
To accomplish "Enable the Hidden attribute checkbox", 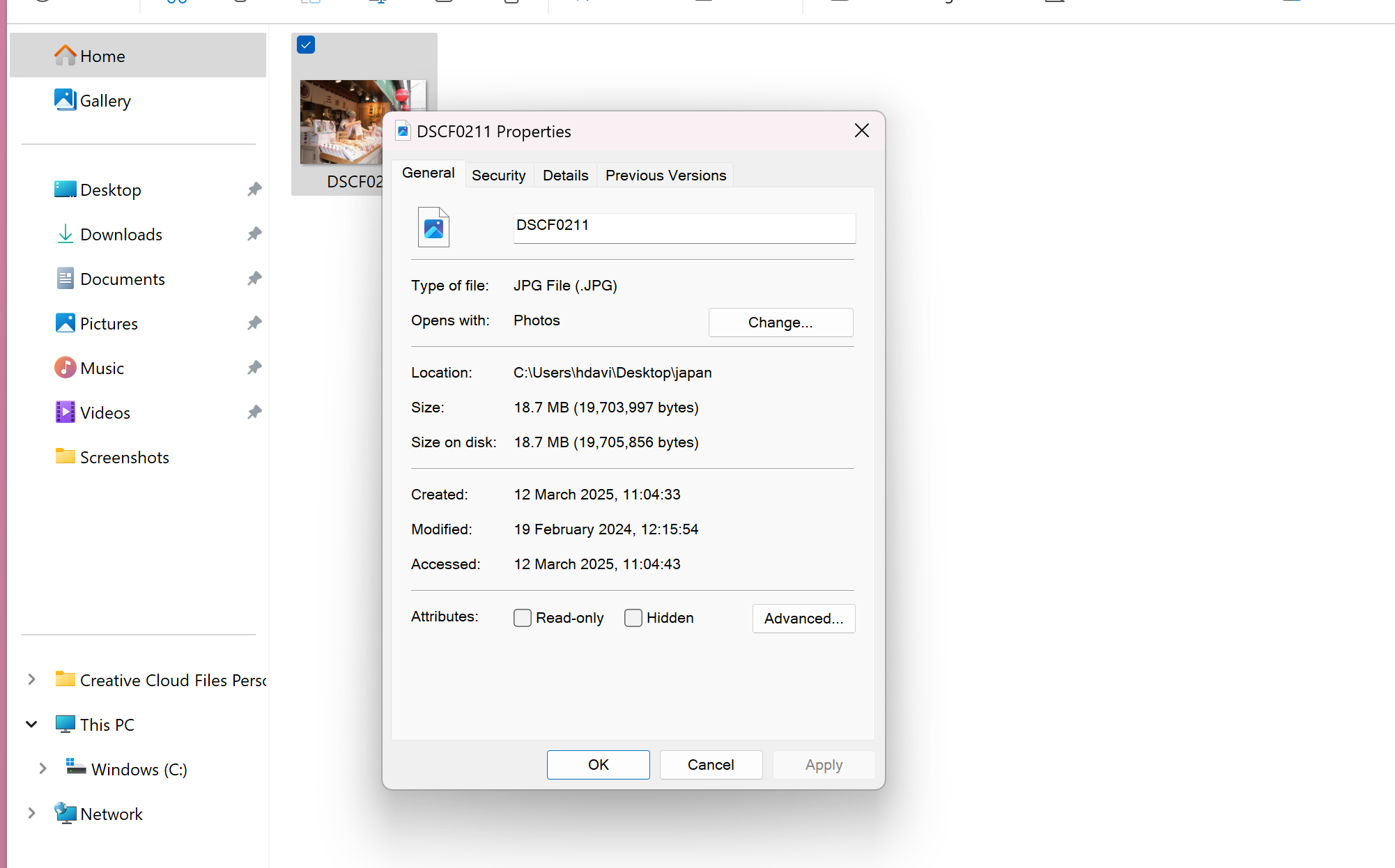I will [633, 618].
